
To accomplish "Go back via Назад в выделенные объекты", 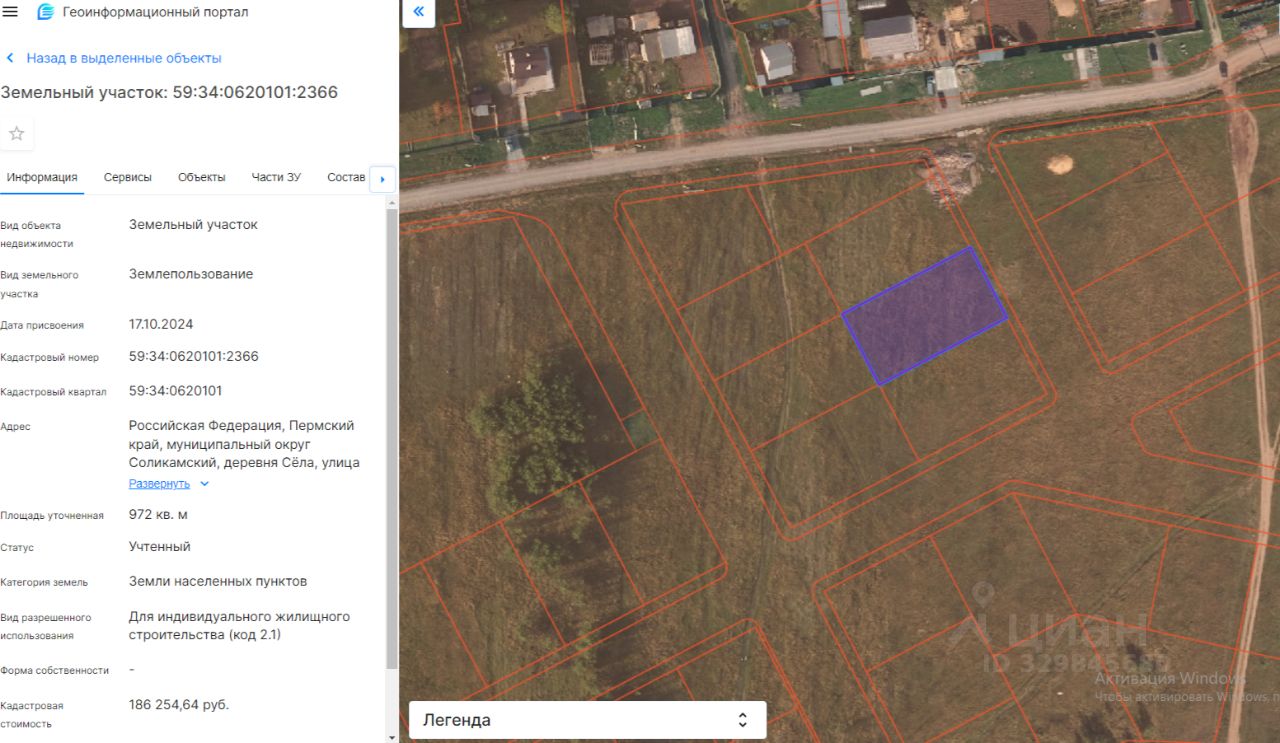I will pos(124,59).
